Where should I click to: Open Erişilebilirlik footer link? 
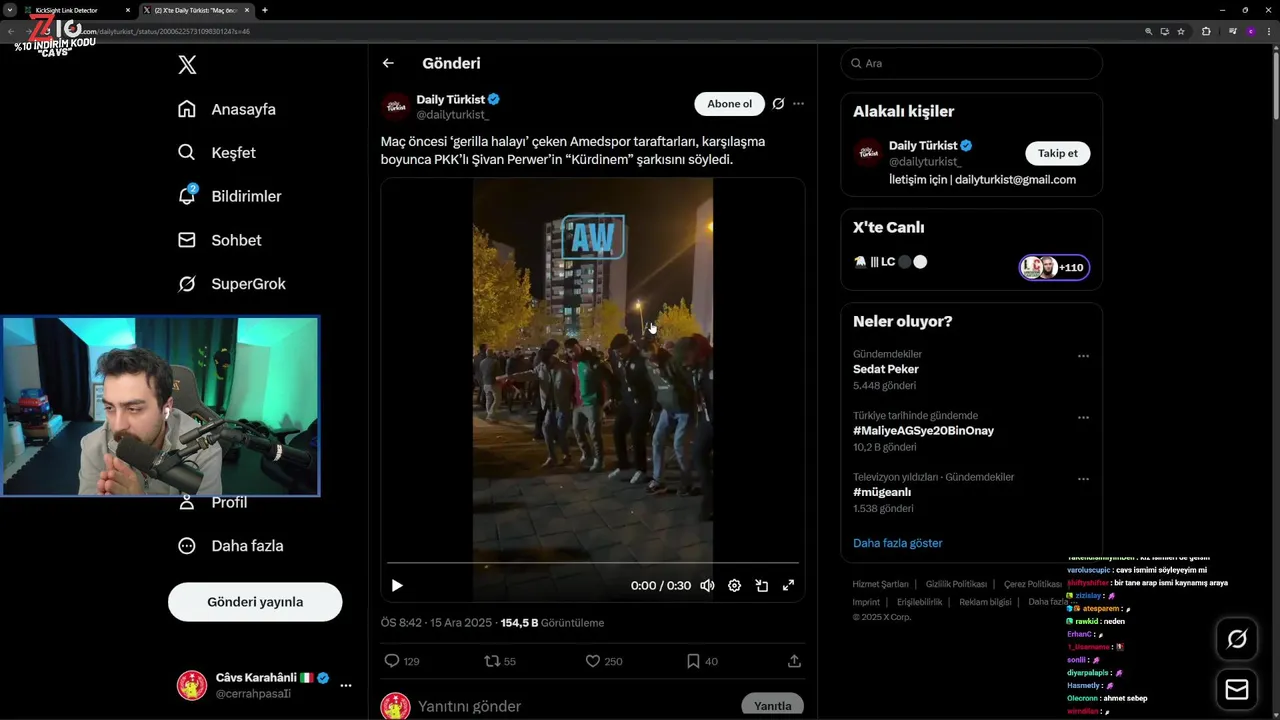click(x=919, y=602)
